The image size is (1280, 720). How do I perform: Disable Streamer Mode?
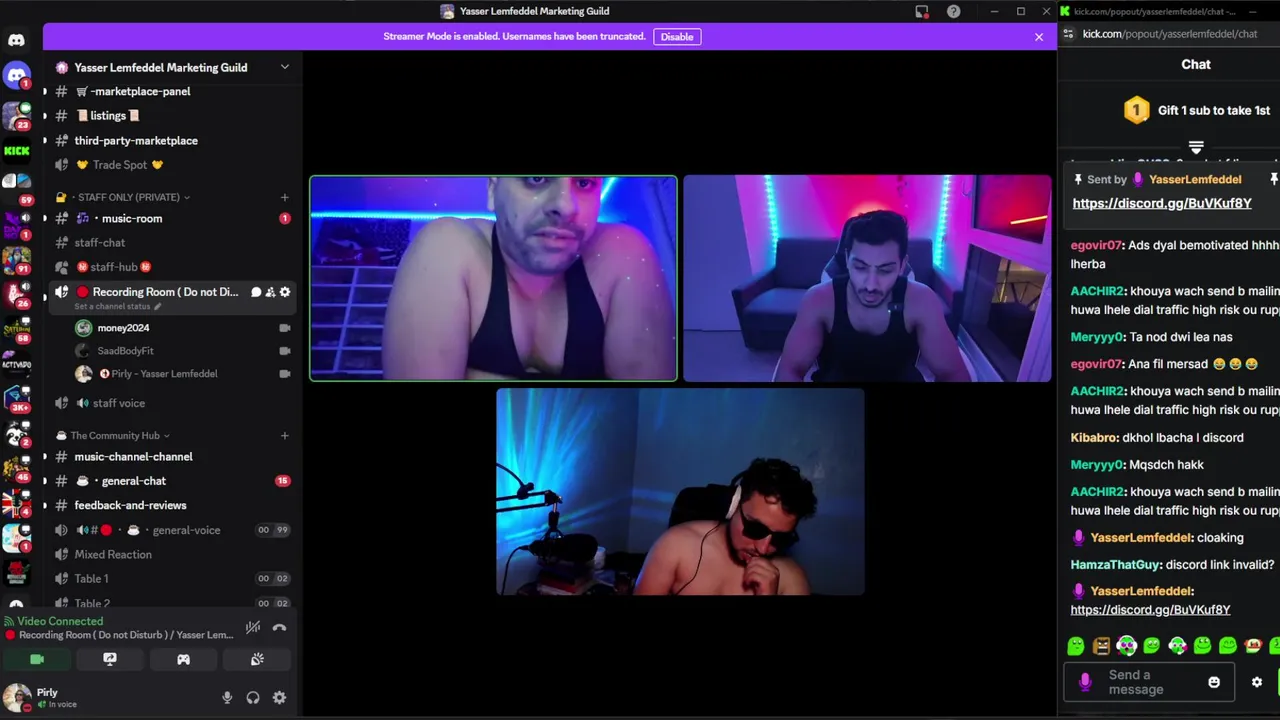[677, 37]
